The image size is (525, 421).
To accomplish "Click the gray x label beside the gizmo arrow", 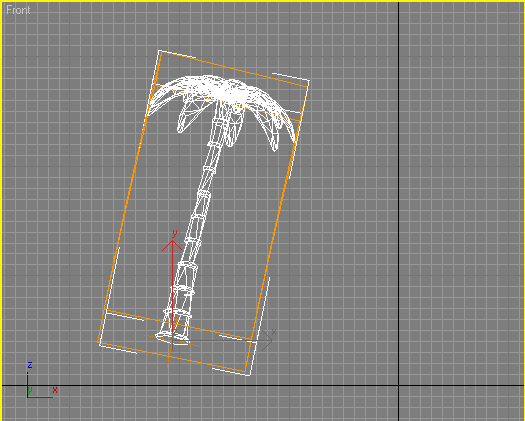I will click(274, 332).
